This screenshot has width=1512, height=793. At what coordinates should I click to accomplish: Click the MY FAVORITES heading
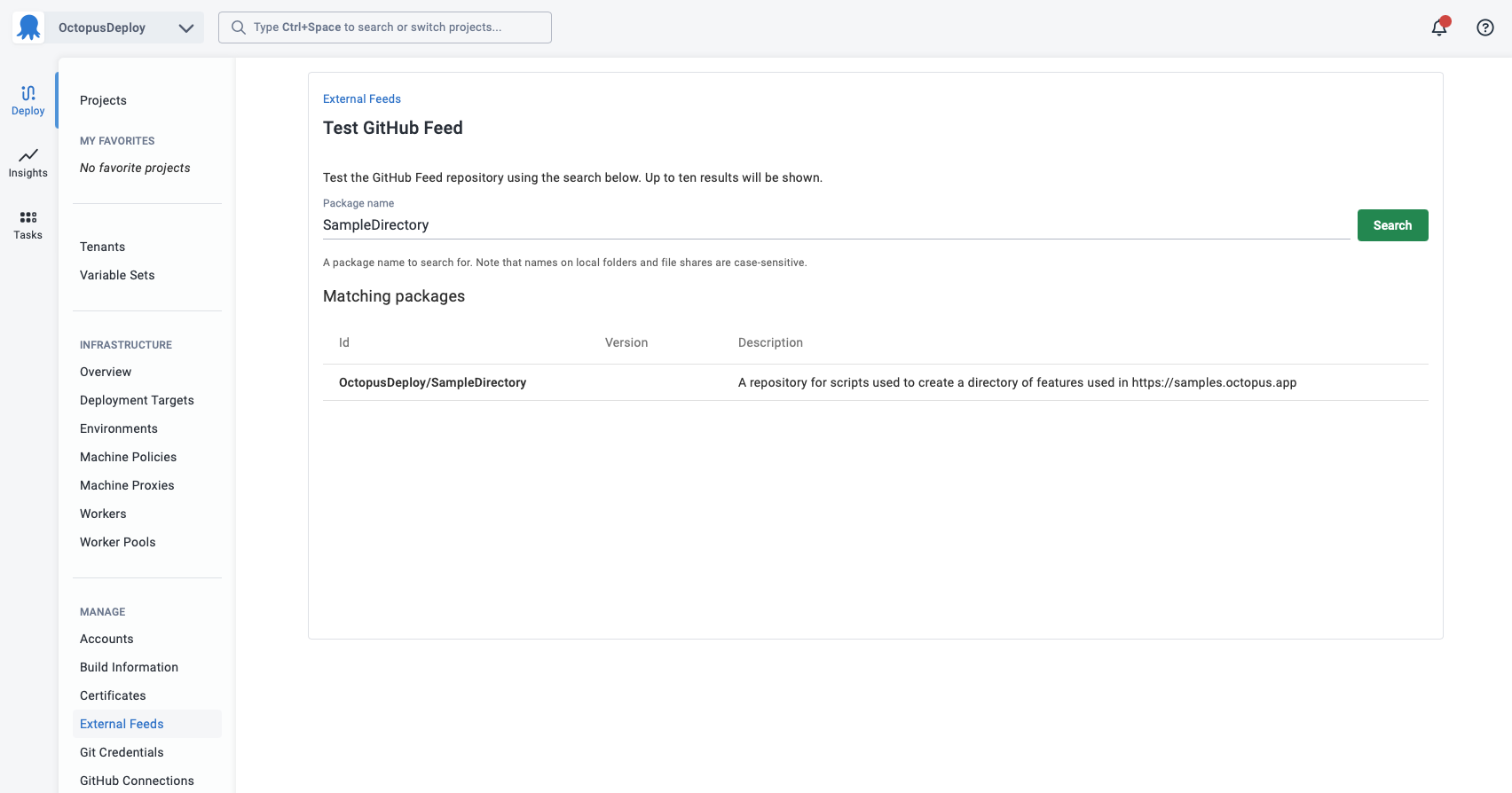click(x=117, y=141)
